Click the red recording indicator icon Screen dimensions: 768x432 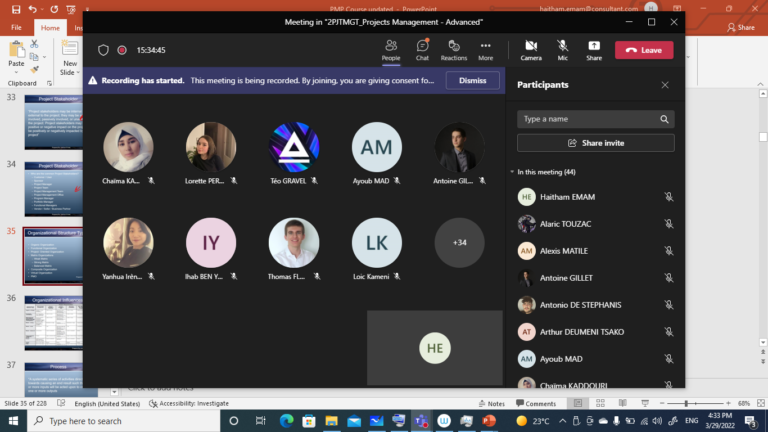tap(122, 50)
